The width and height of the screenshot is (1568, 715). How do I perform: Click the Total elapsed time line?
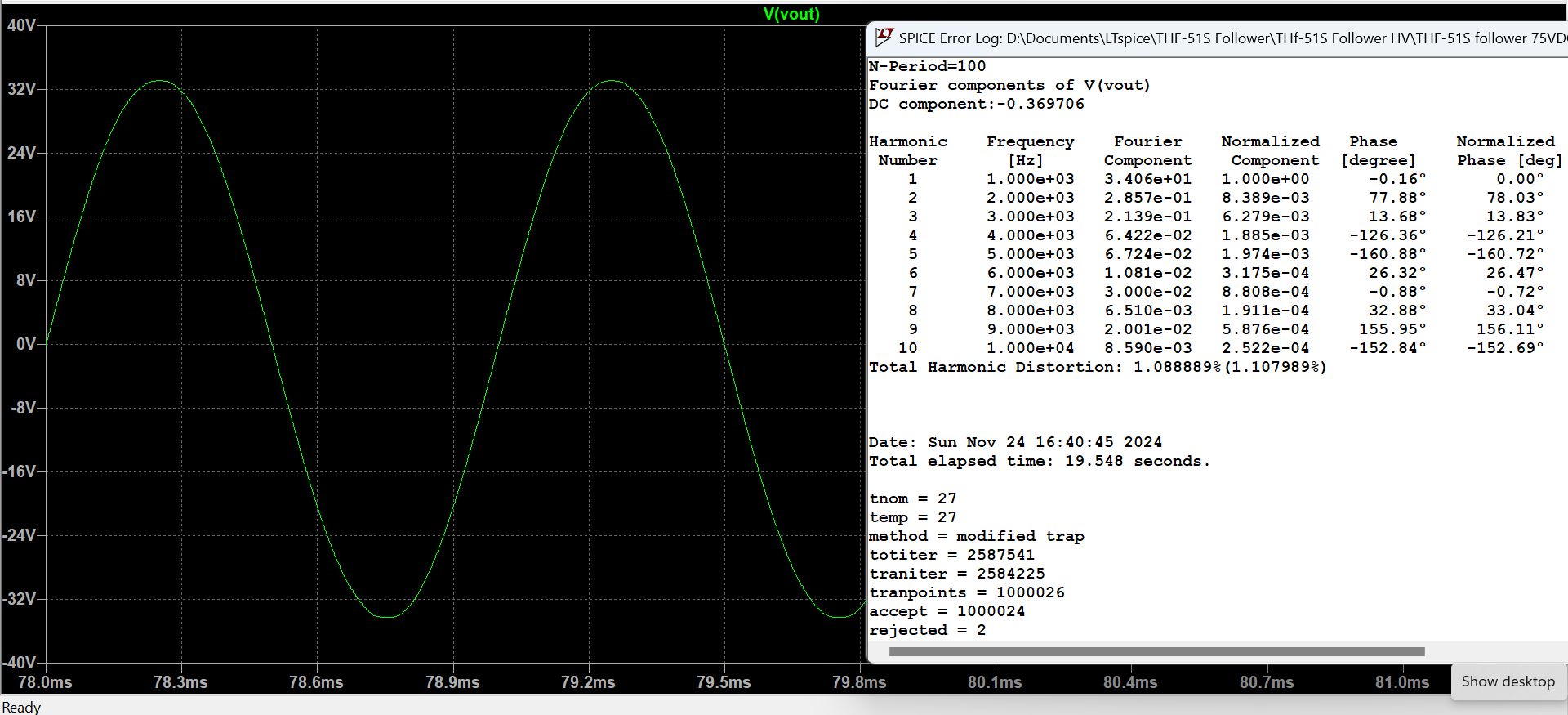(1039, 461)
